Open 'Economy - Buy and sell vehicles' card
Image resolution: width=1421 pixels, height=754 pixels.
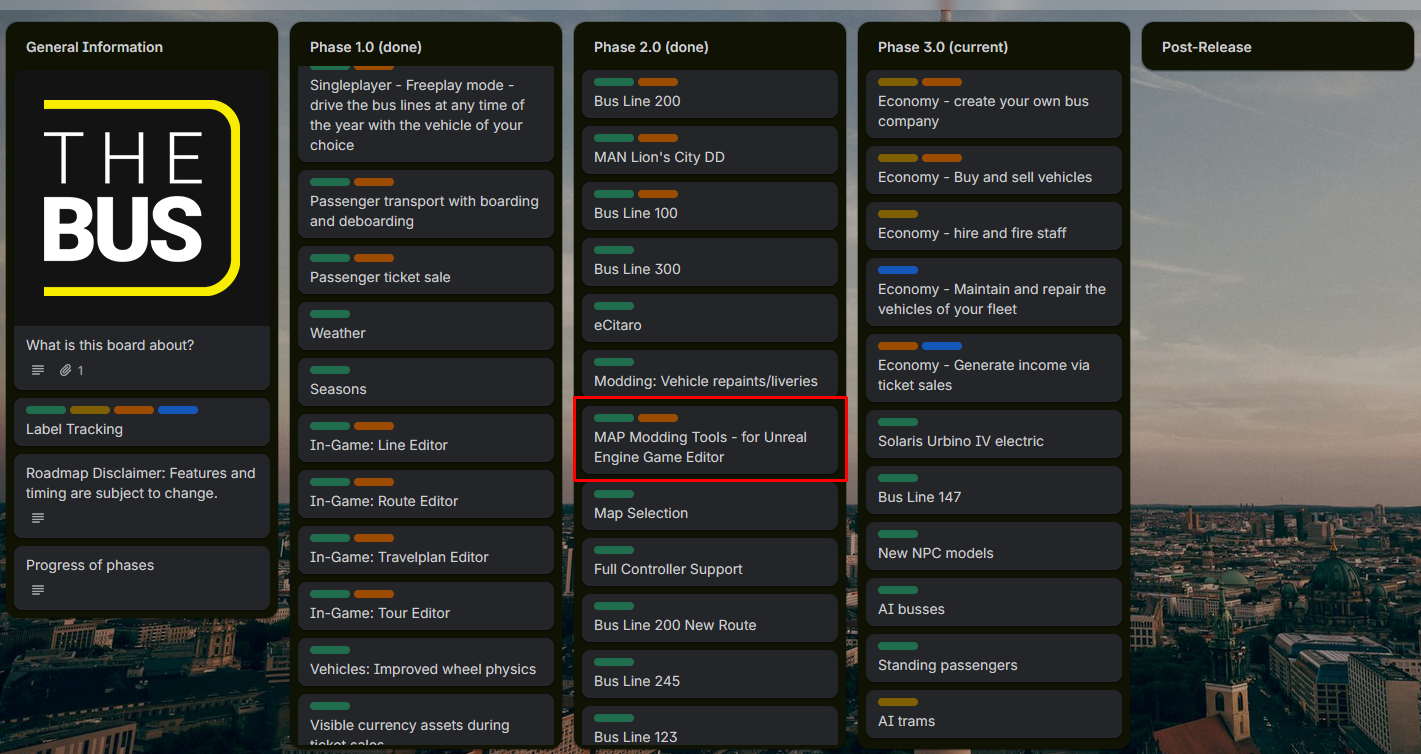coord(994,170)
